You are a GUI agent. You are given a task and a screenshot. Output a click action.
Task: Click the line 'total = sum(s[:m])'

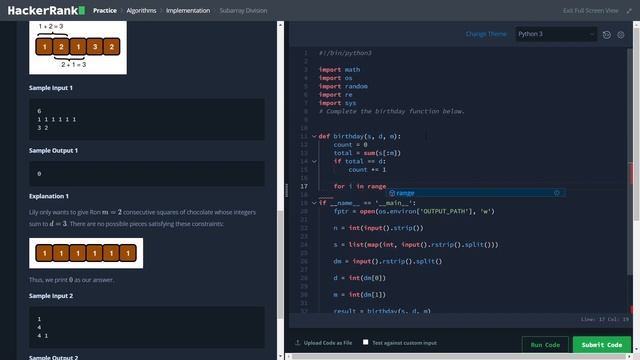point(367,153)
